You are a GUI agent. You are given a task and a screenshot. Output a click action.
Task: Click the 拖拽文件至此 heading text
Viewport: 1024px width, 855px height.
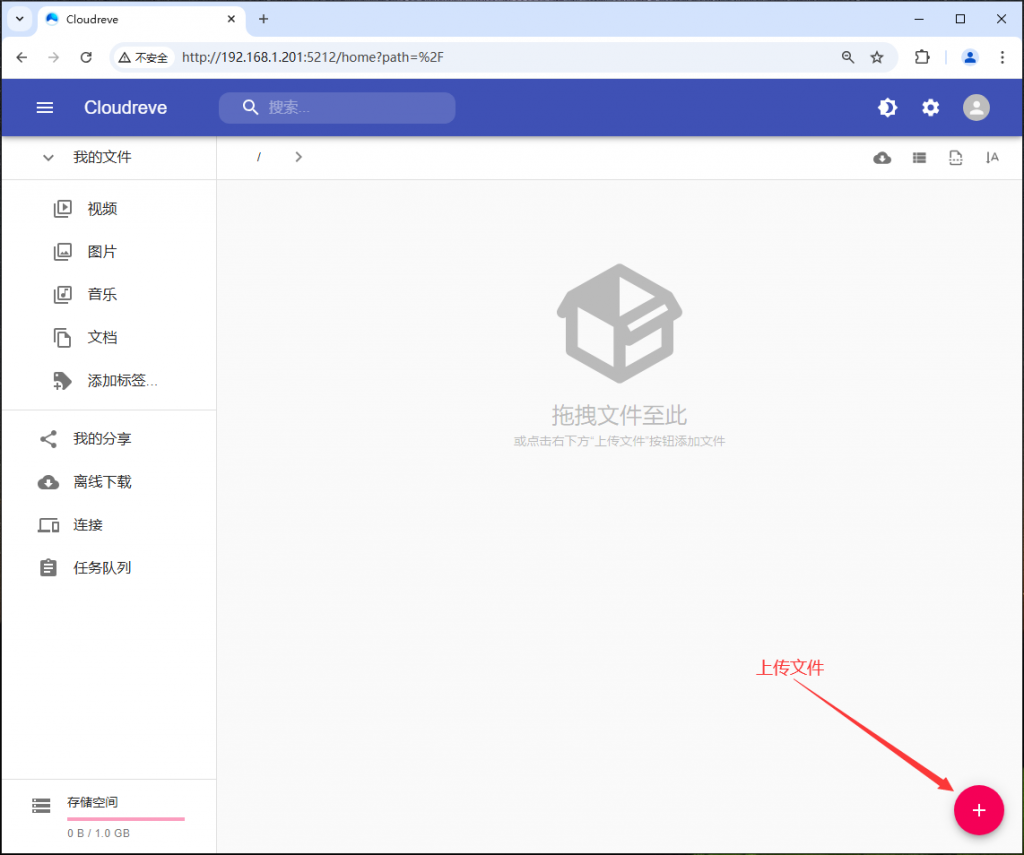pyautogui.click(x=619, y=415)
